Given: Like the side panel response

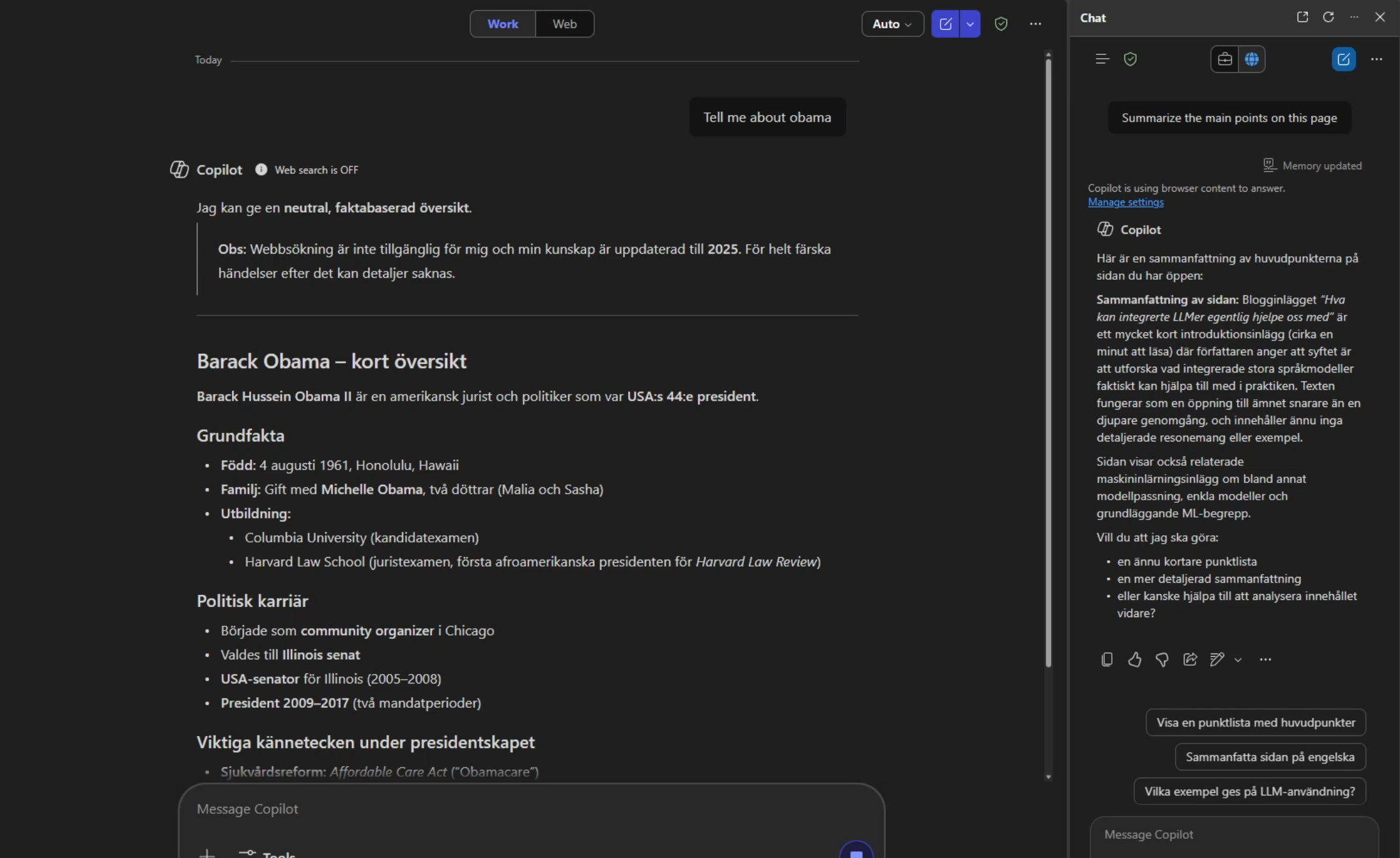Looking at the screenshot, I should click(1135, 659).
